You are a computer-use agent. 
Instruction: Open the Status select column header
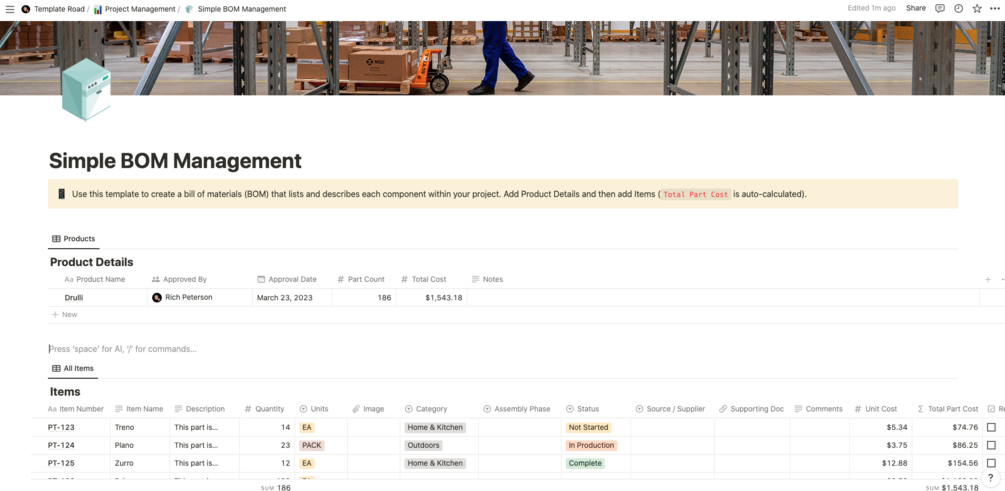coord(583,409)
